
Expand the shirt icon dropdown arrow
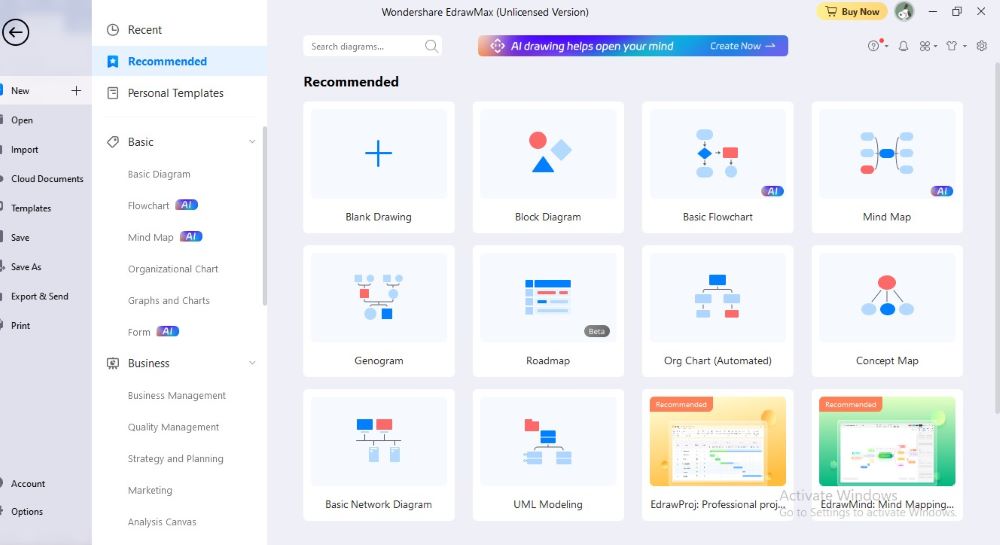tap(964, 47)
